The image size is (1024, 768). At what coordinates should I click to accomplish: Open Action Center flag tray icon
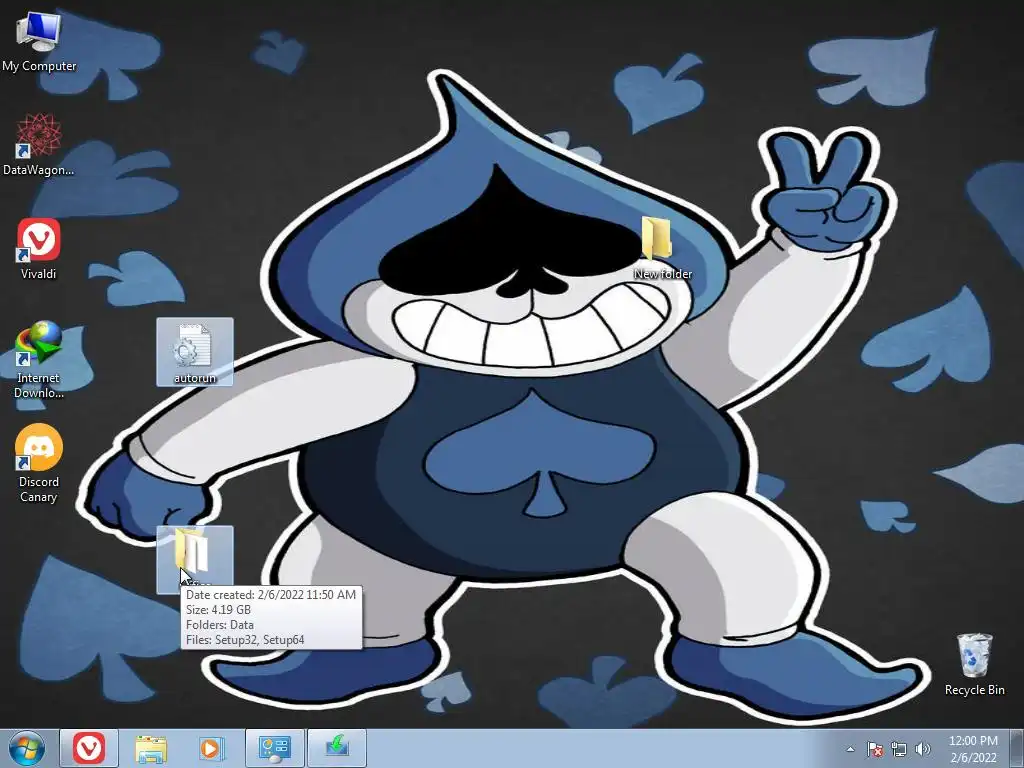874,749
